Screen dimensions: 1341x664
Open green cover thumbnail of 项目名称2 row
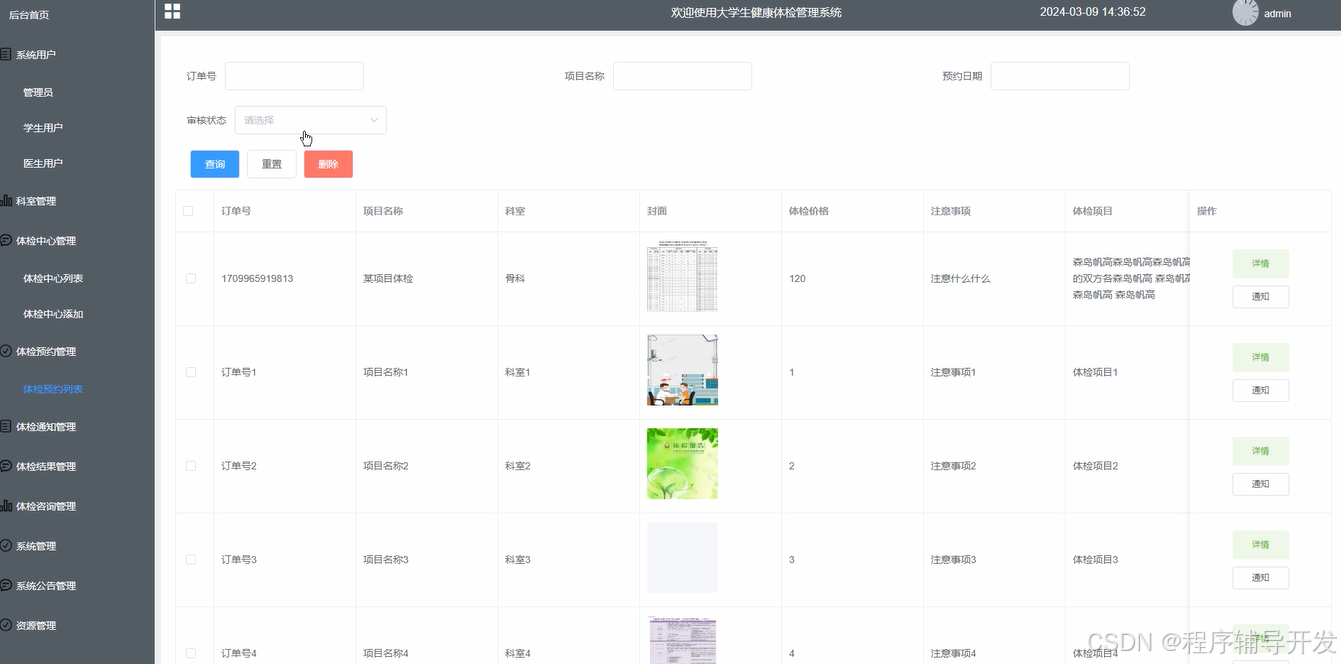point(682,464)
